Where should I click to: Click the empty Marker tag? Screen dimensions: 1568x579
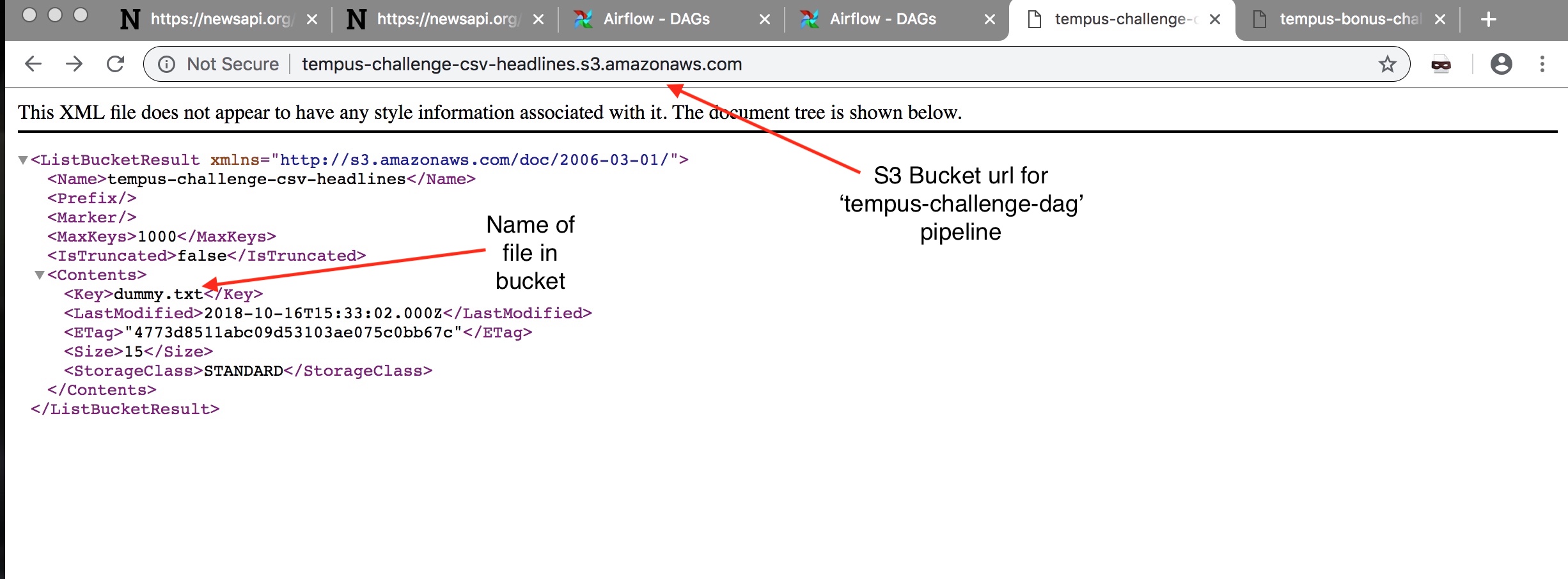92,217
